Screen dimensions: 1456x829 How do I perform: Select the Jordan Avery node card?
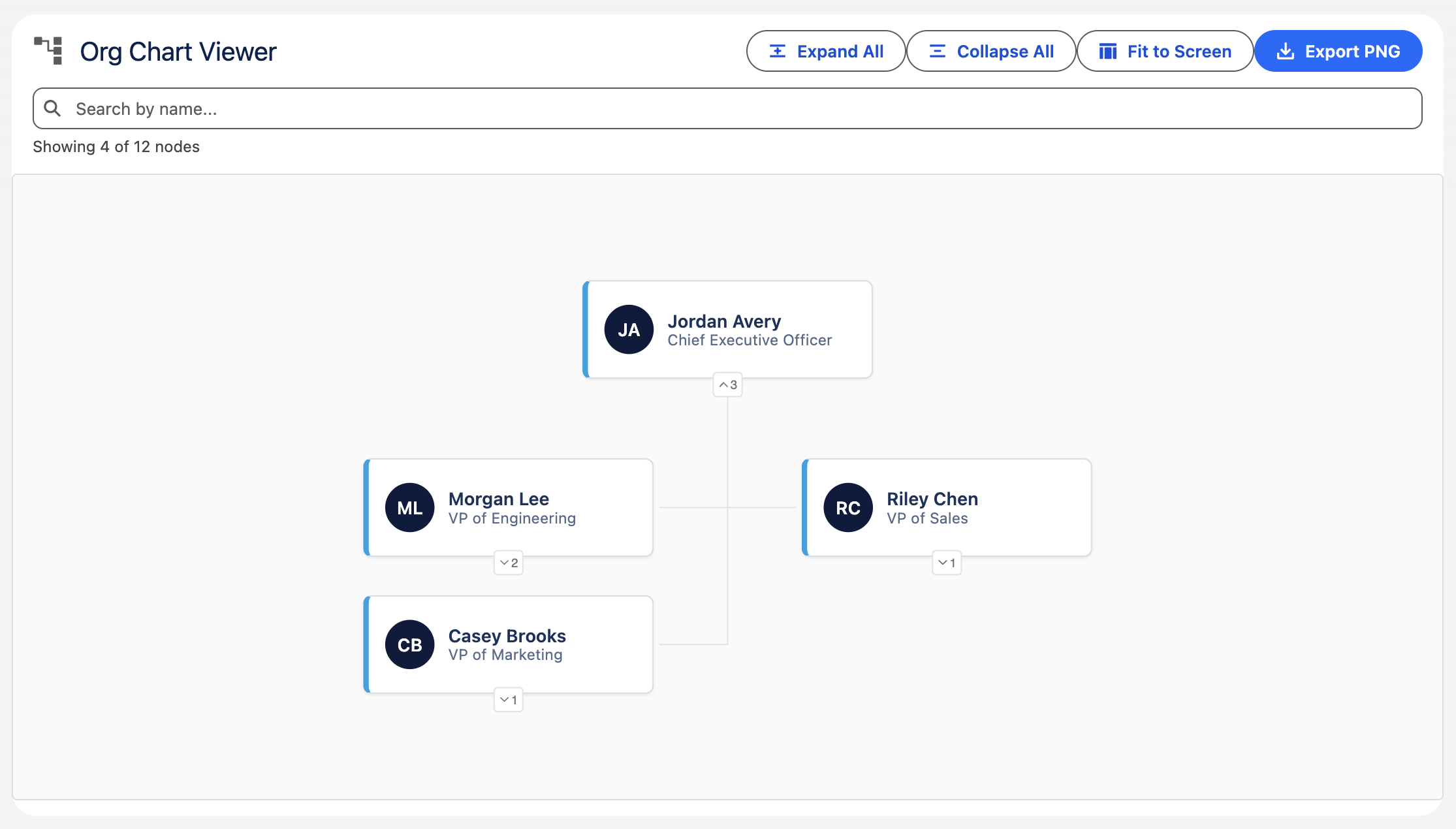pos(727,330)
